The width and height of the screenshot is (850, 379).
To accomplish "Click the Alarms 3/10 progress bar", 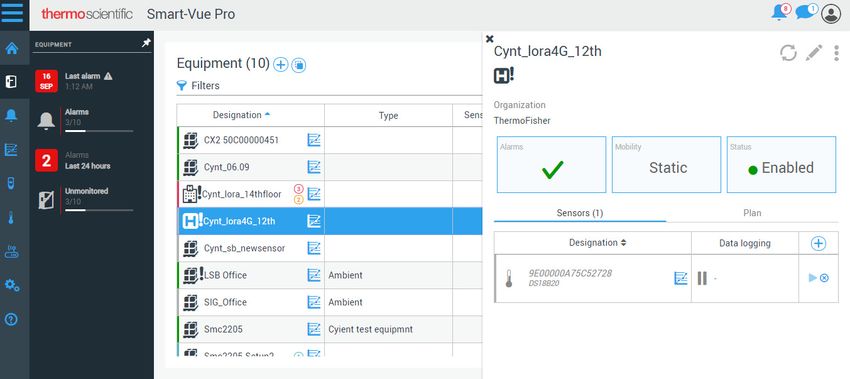I will click(x=99, y=131).
